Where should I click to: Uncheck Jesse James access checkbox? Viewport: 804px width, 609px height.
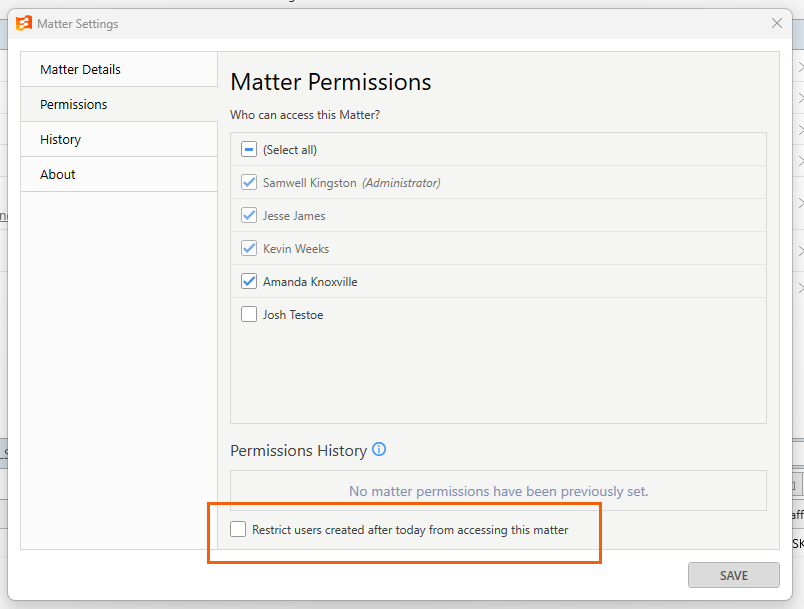[x=249, y=215]
